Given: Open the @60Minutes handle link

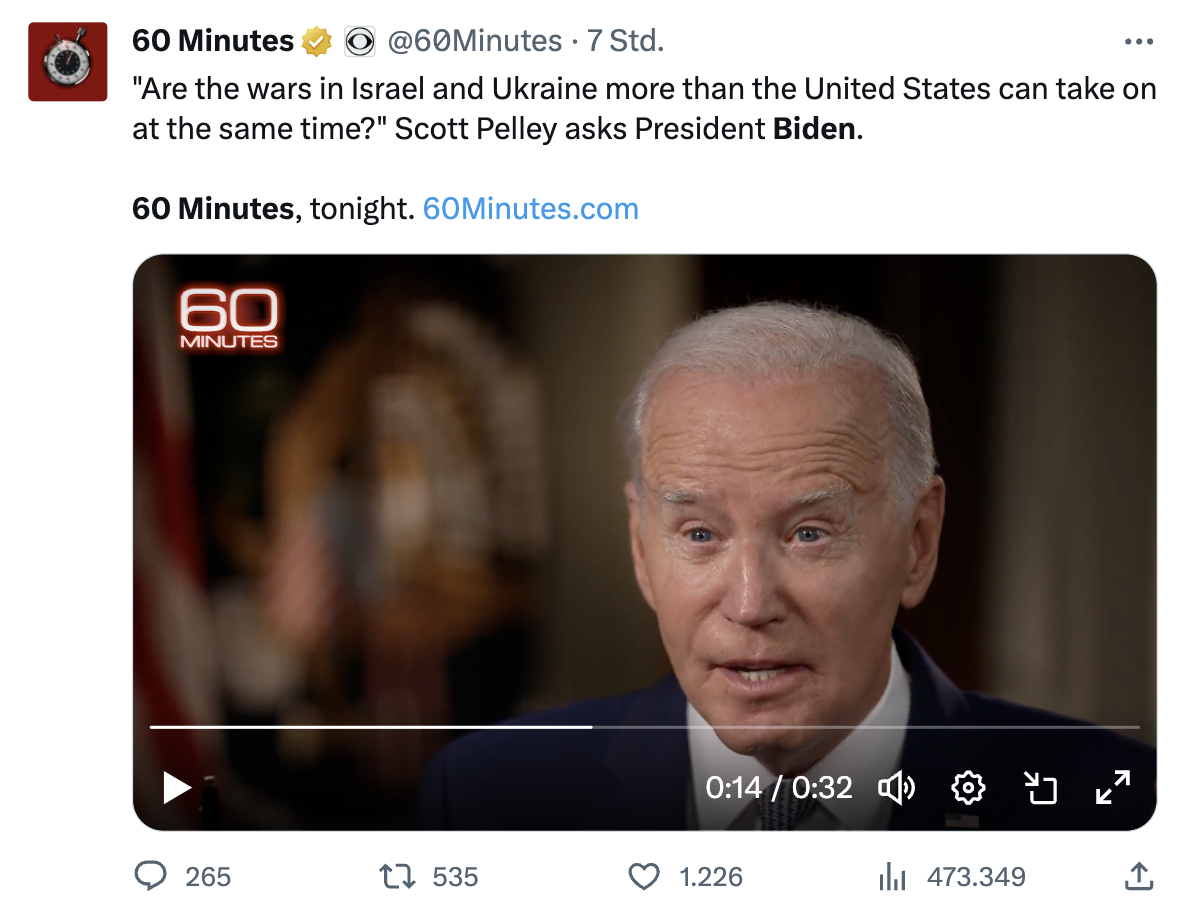Looking at the screenshot, I should coord(474,41).
